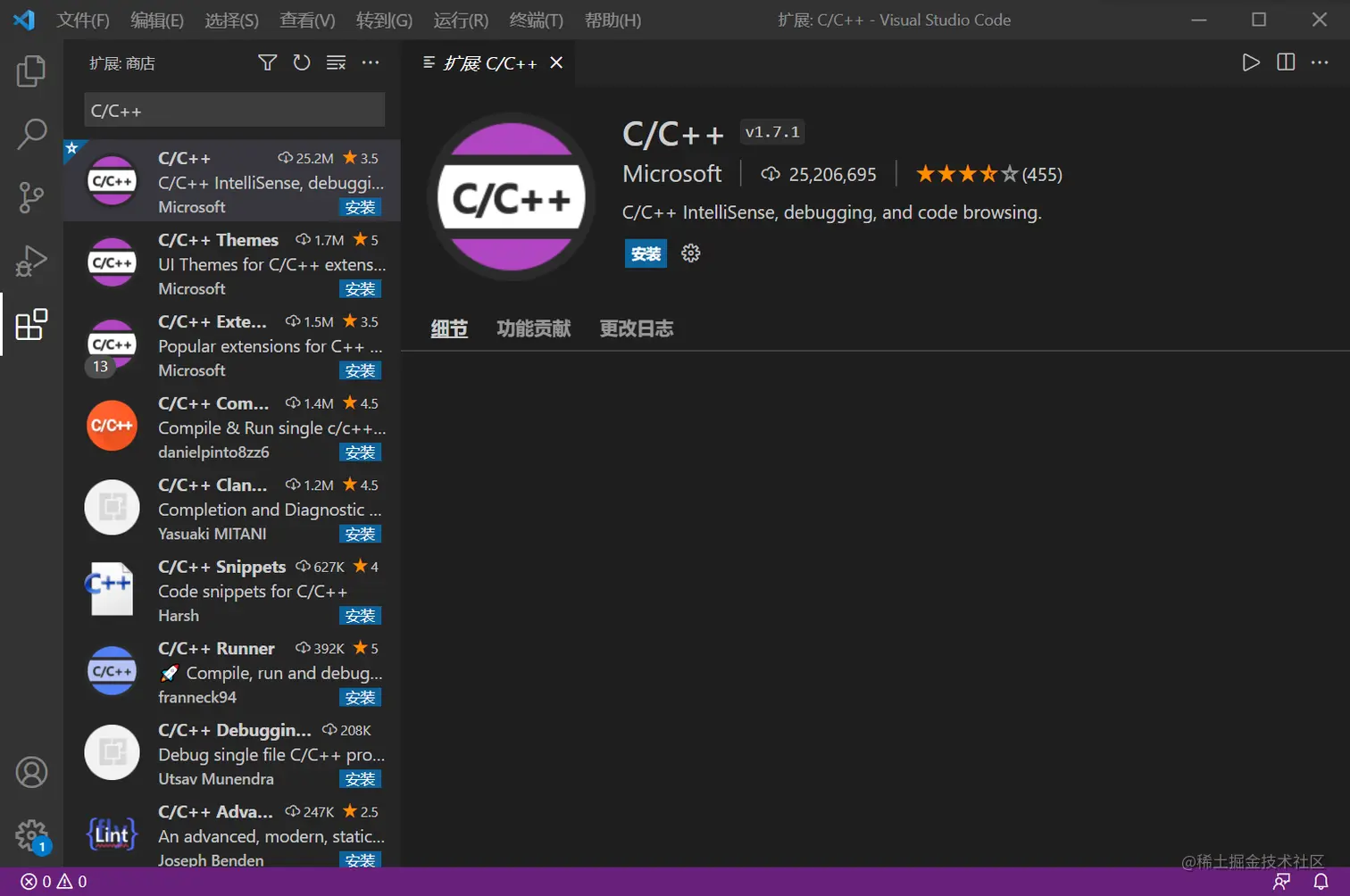The height and width of the screenshot is (896, 1350).
Task: Open the extension gear next to 安装
Action: [690, 253]
